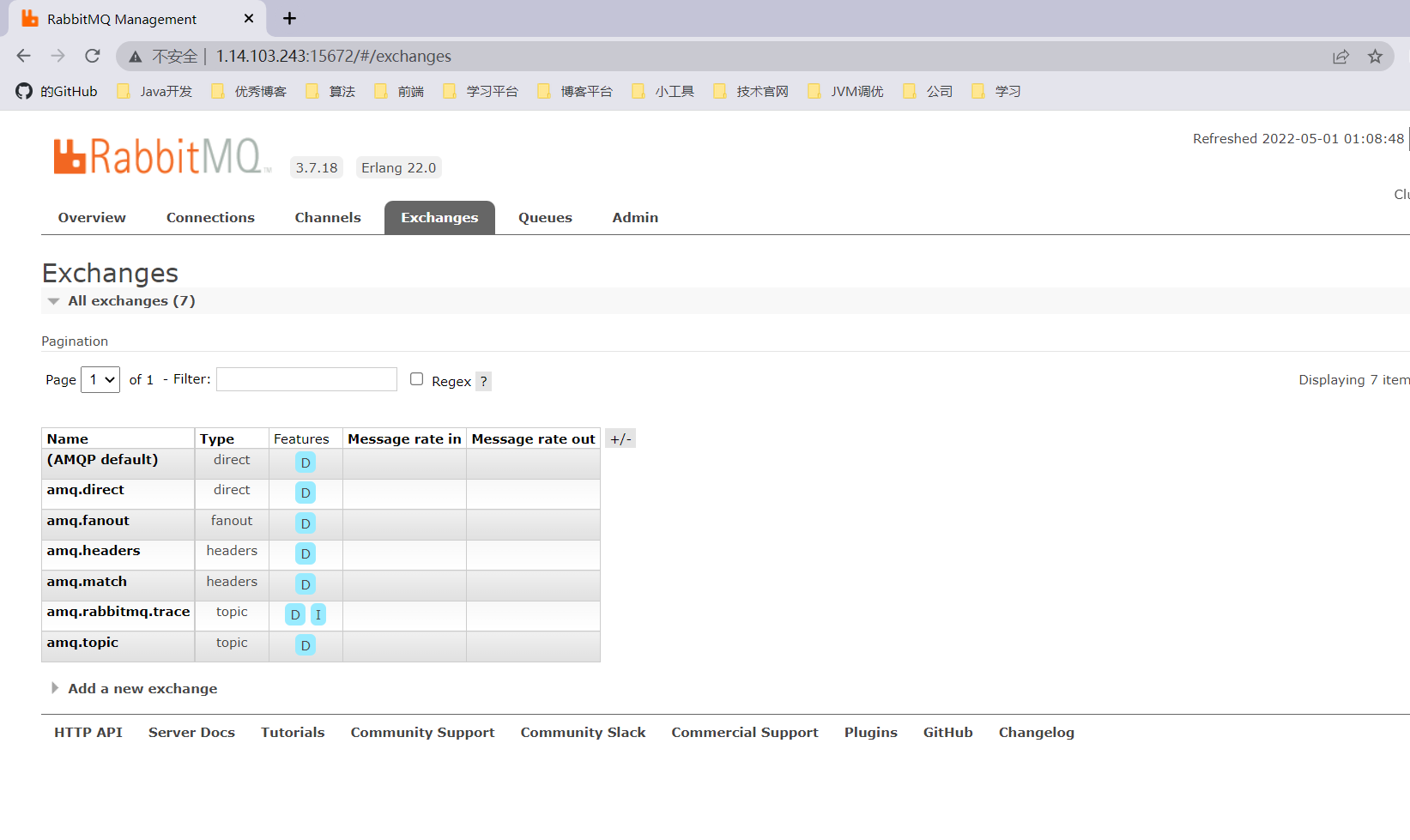Open the 公司 bookmark folder
The image size is (1410, 840).
pyautogui.click(x=928, y=91)
